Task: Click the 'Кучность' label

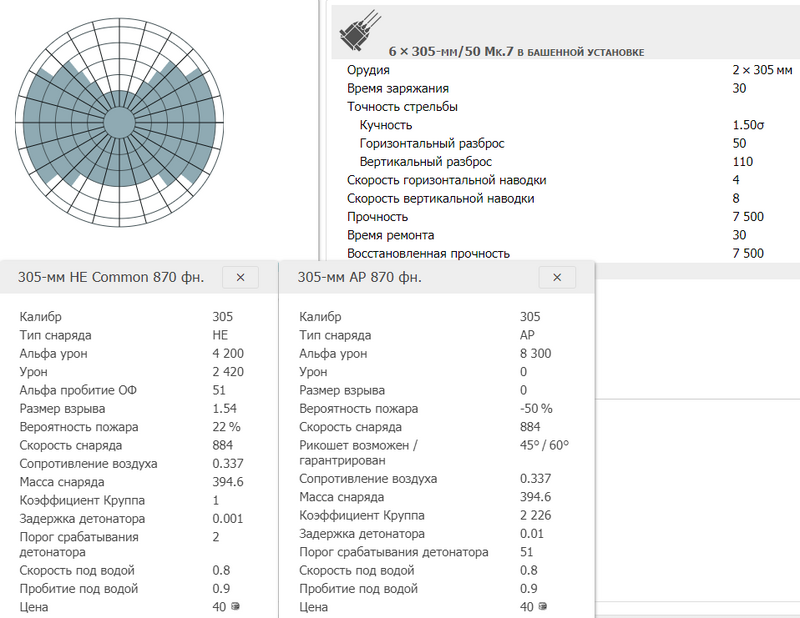Action: (x=386, y=125)
